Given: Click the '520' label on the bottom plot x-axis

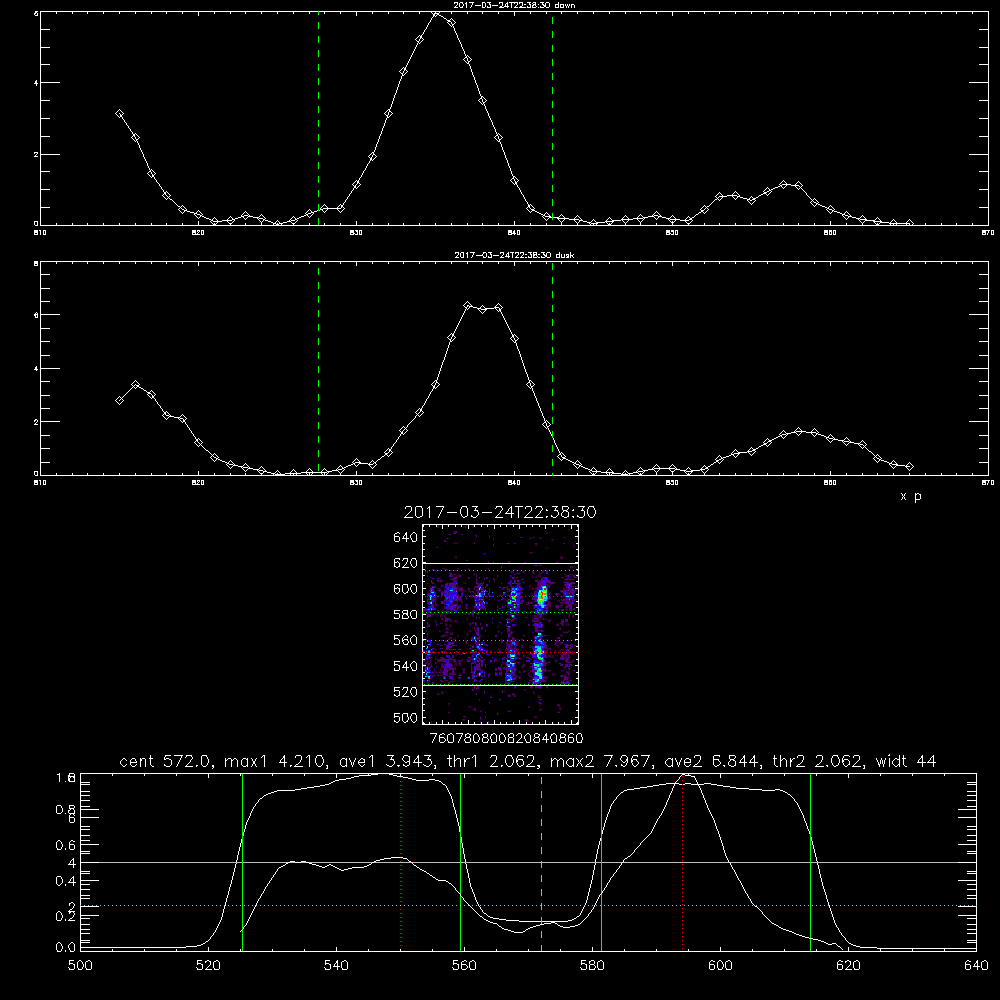Looking at the screenshot, I should point(208,966).
